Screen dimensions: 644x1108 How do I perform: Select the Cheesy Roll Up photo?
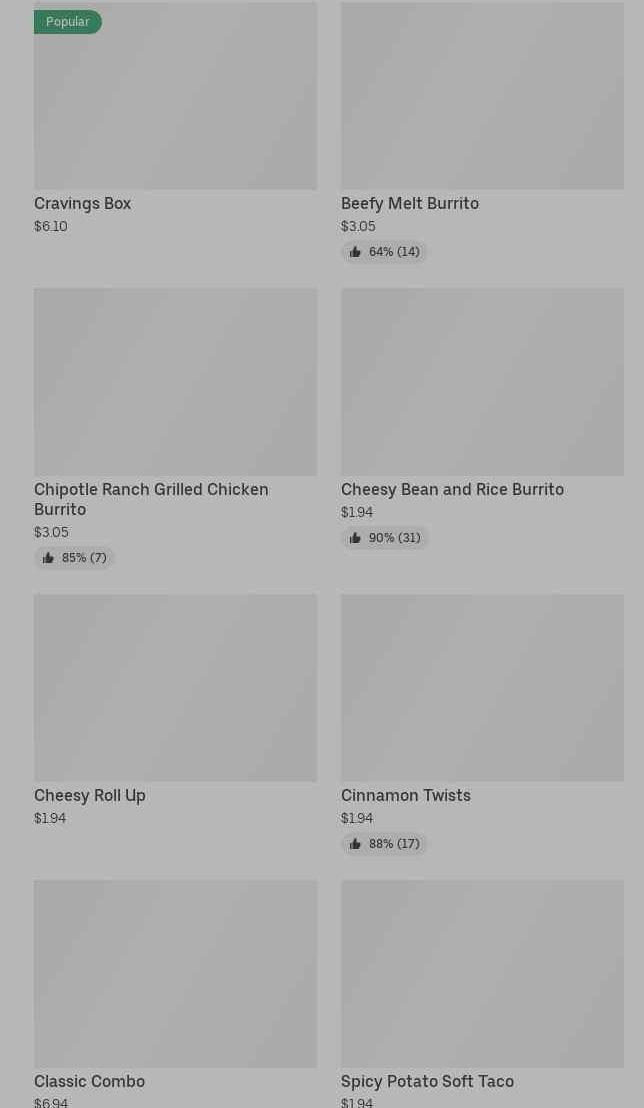[175, 688]
